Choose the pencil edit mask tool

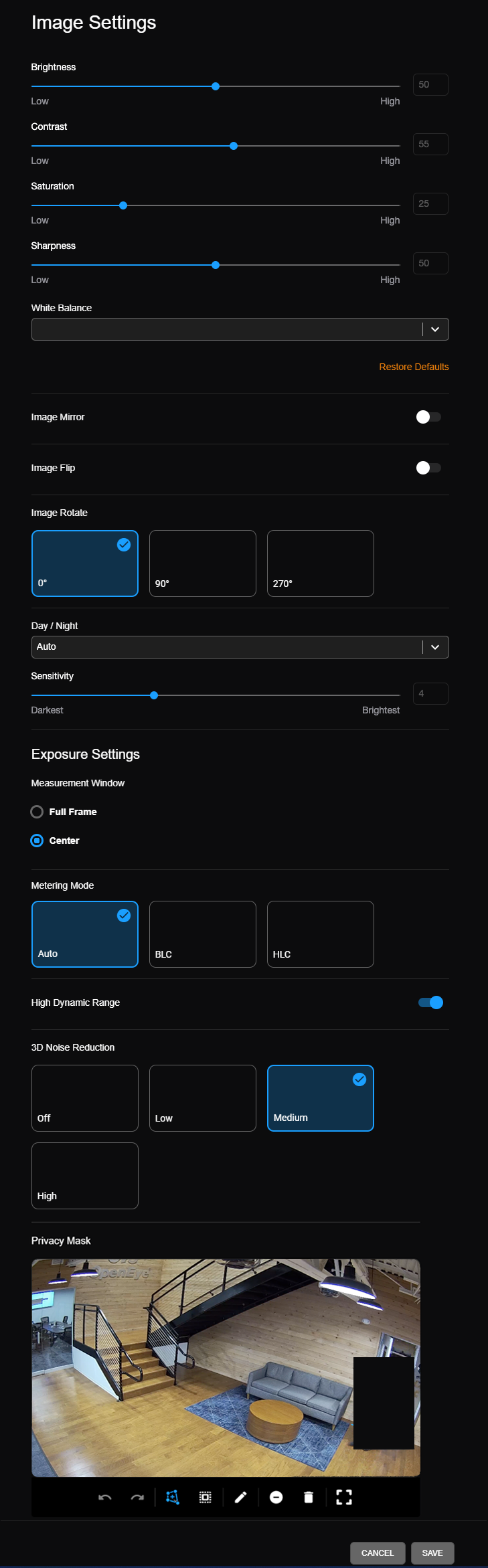[241, 1497]
